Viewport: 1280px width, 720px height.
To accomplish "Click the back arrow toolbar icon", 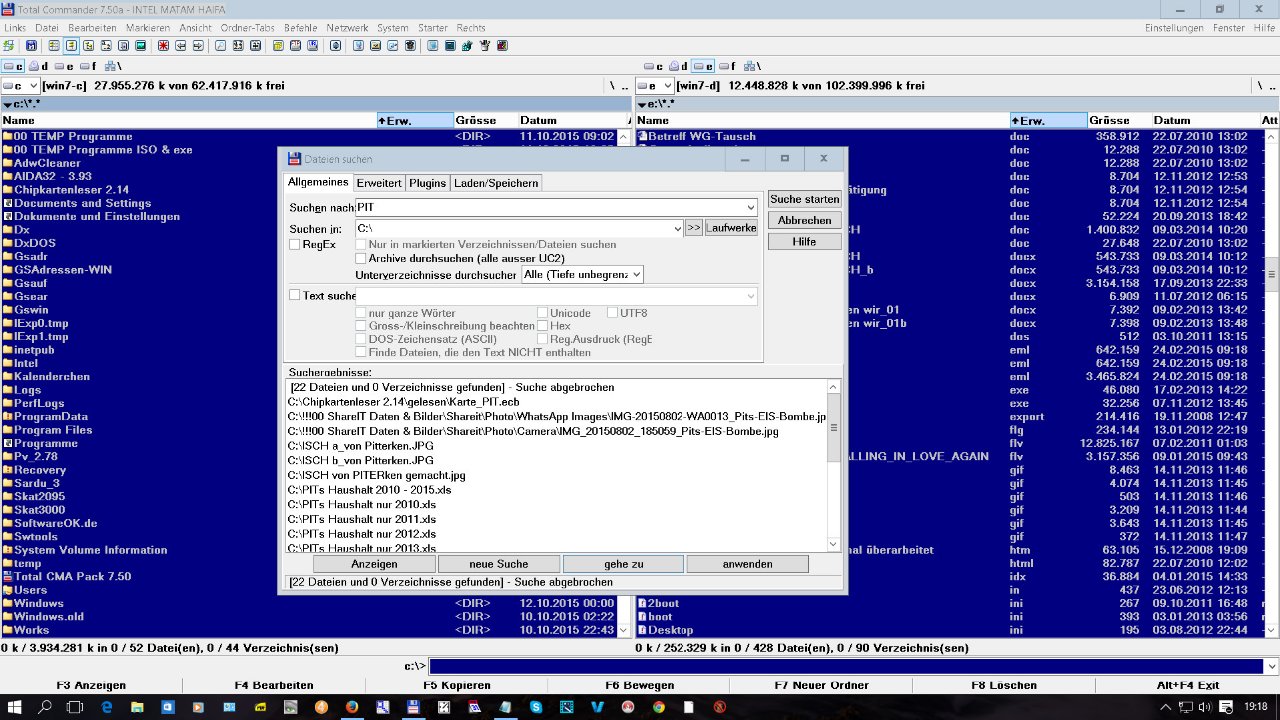I will [x=180, y=45].
